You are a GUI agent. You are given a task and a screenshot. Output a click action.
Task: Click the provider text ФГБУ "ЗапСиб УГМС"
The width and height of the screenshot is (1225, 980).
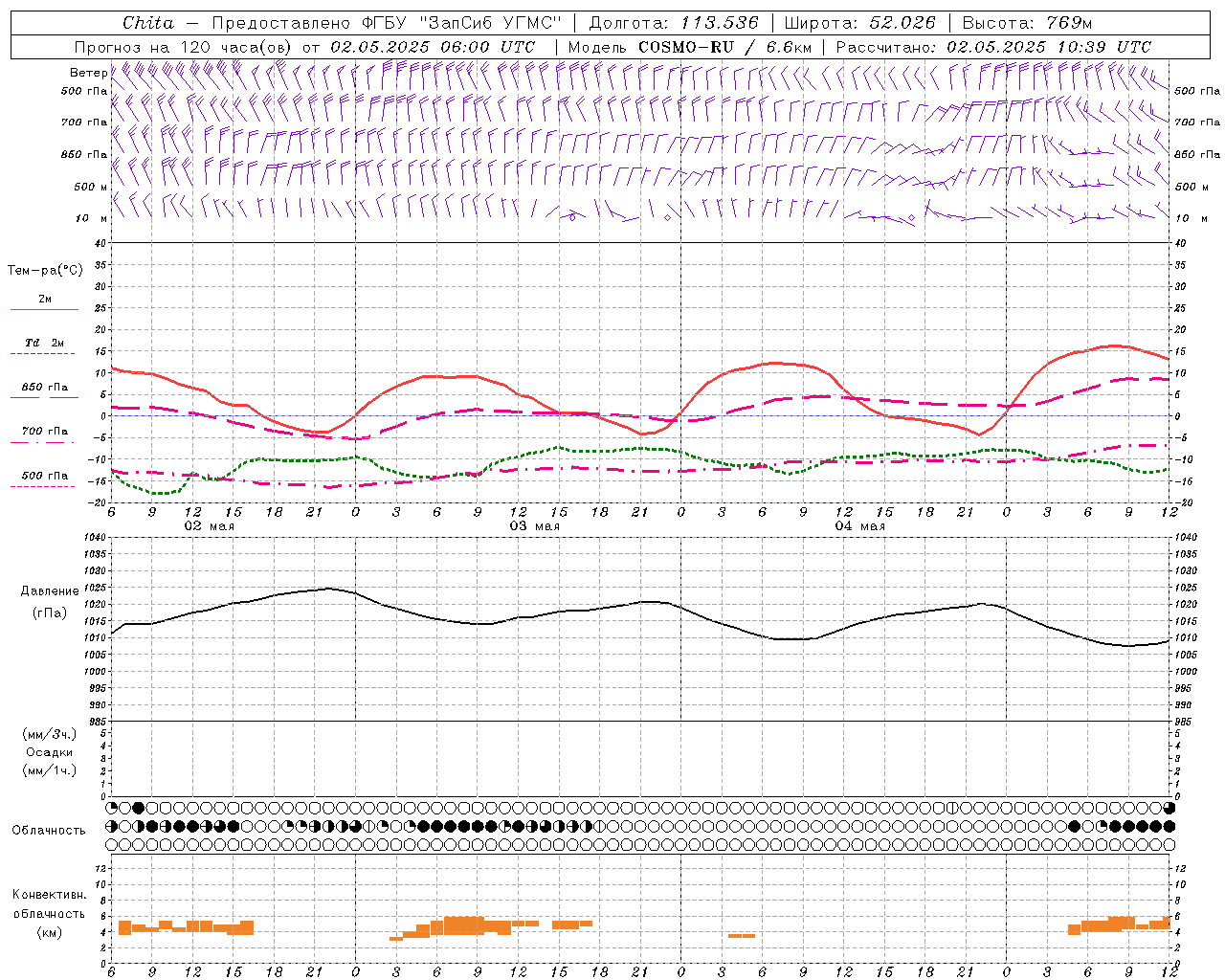(x=462, y=23)
